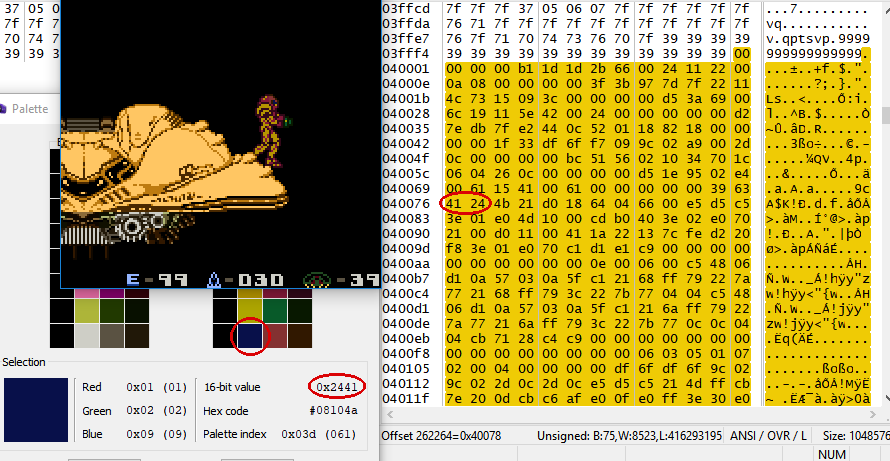The height and width of the screenshot is (461, 890).
Task: Click ASCII text v.qptsvp.9999 in hex editor
Action: 817,39
